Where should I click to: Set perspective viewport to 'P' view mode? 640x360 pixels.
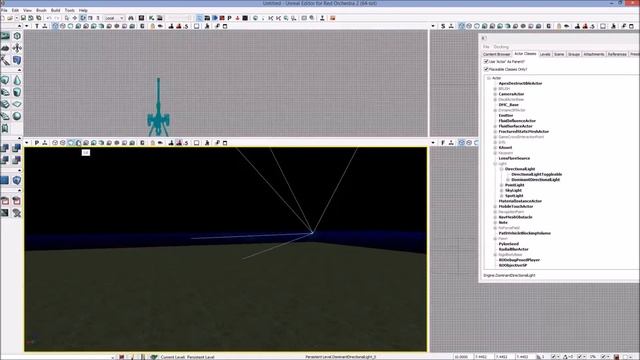[x=37, y=143]
